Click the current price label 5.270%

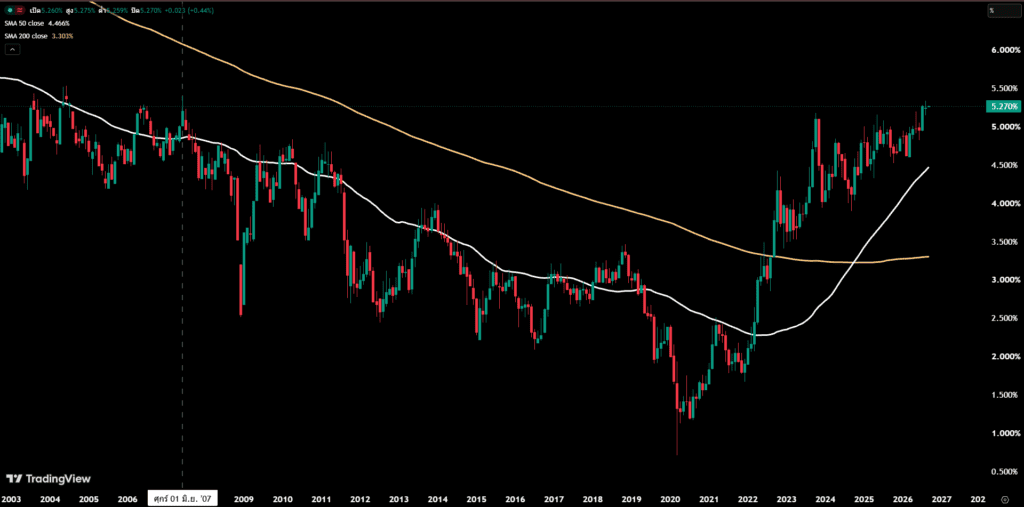(1002, 106)
